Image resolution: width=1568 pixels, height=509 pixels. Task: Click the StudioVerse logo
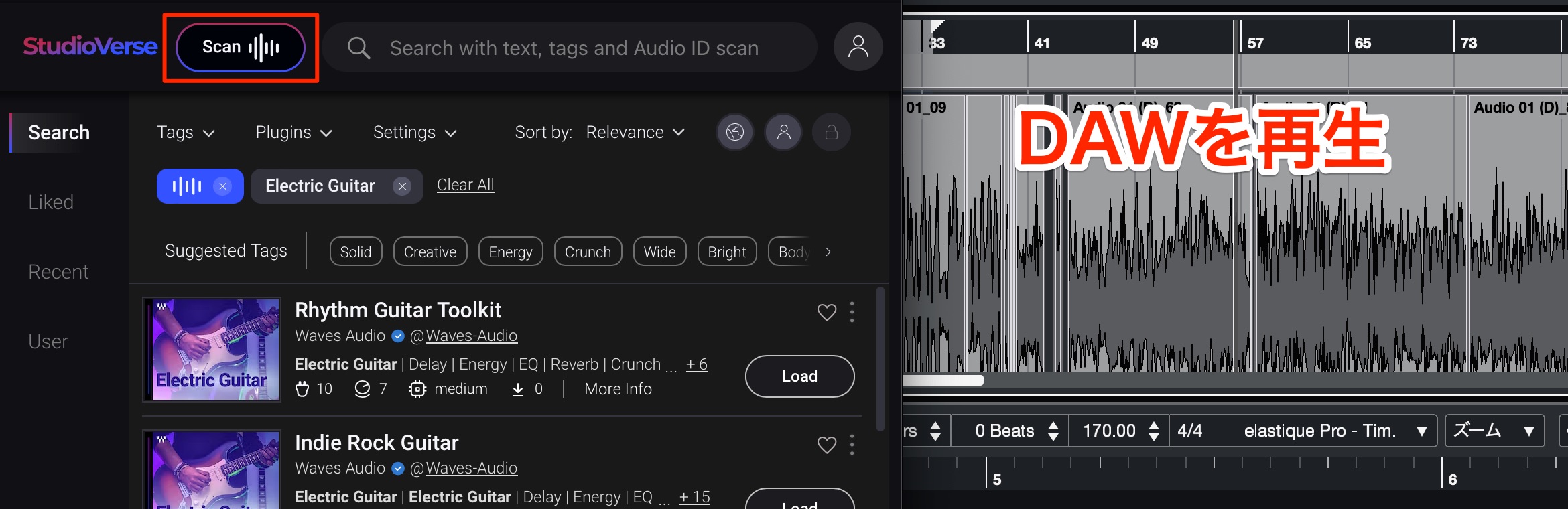(90, 46)
